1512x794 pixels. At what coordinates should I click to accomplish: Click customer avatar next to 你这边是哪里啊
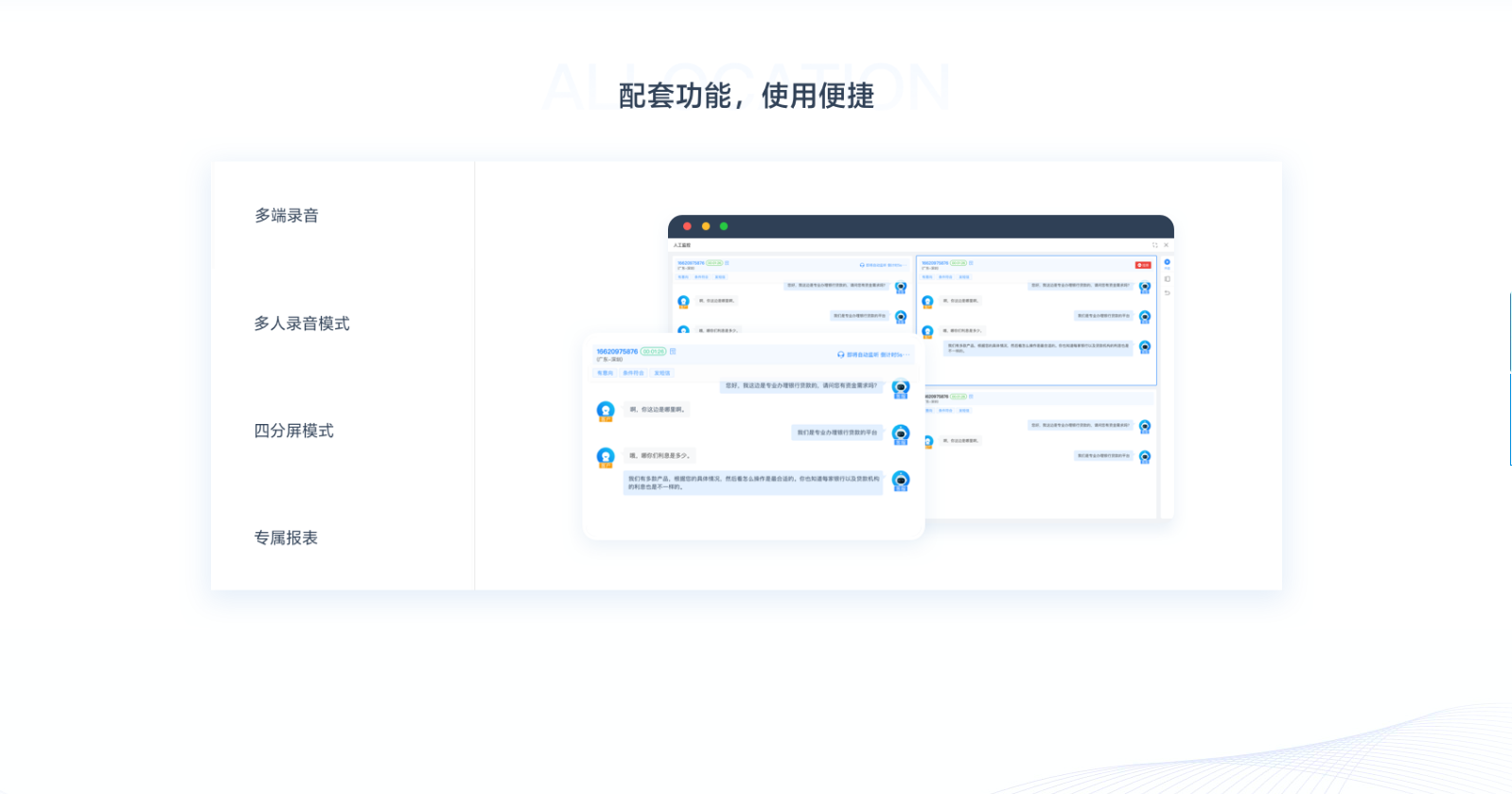(606, 410)
